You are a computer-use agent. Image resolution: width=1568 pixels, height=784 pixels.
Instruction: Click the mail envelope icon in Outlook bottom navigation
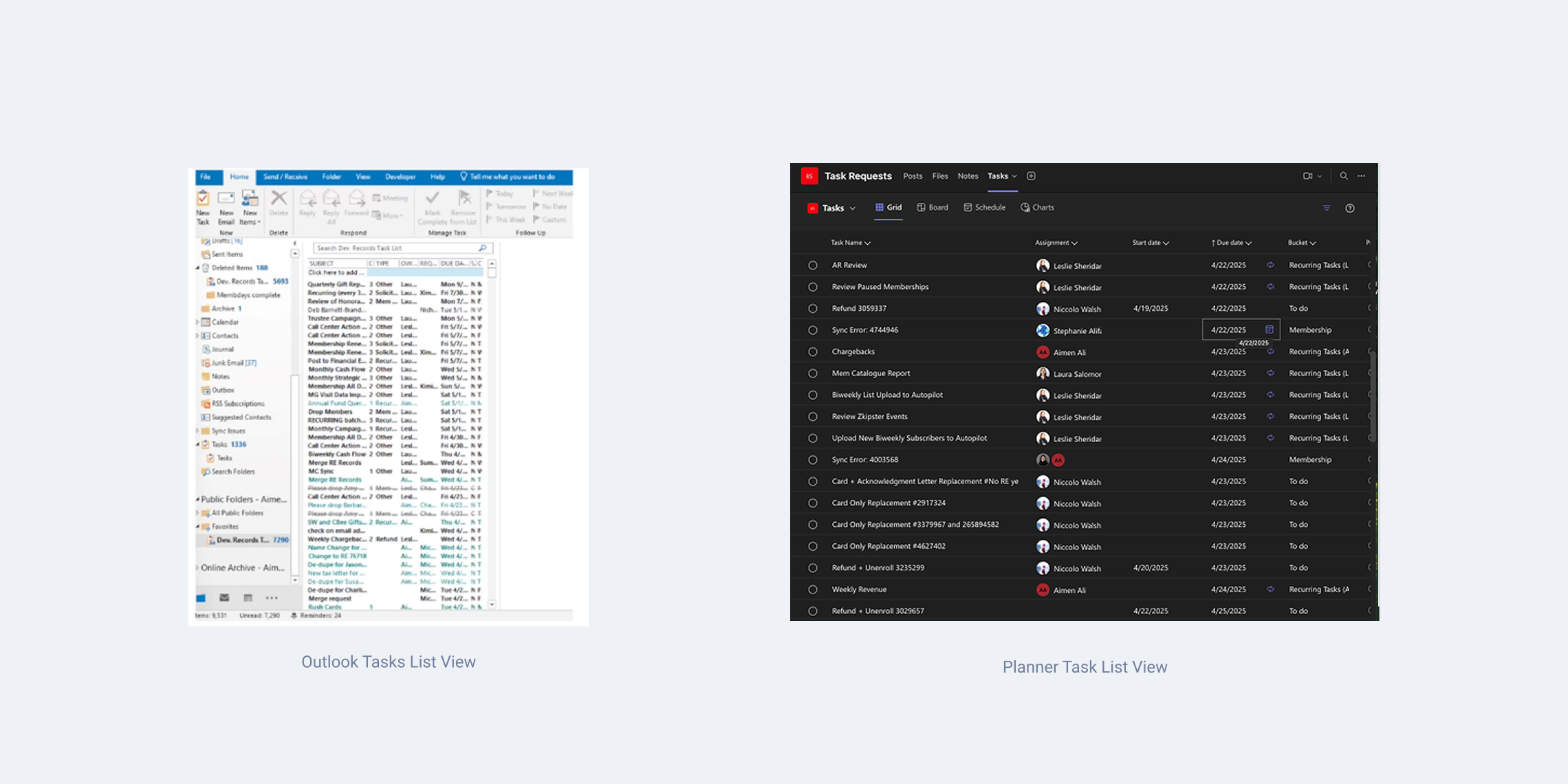coord(224,598)
